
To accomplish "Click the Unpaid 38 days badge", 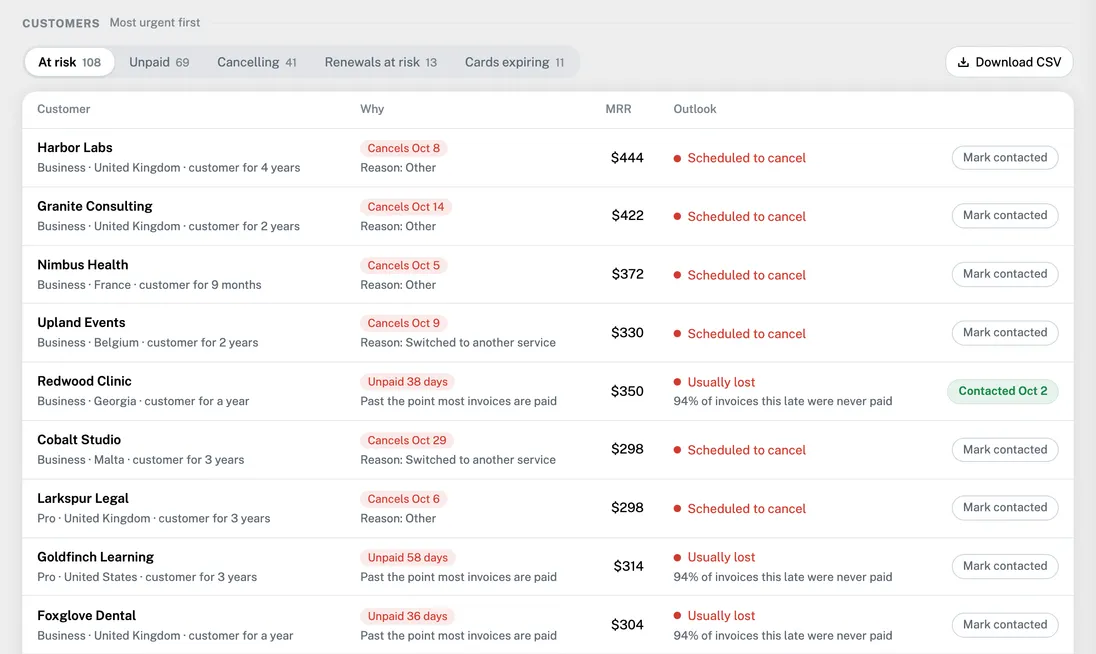I will [408, 382].
